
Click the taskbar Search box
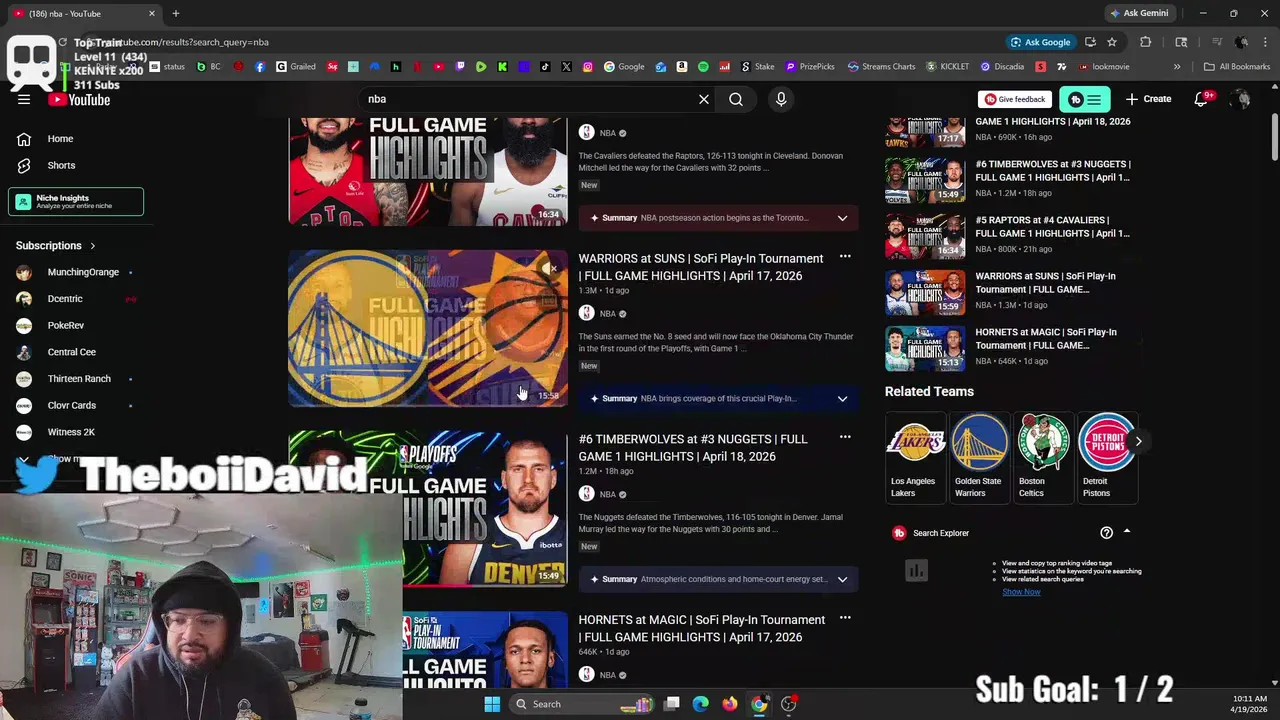tap(582, 704)
